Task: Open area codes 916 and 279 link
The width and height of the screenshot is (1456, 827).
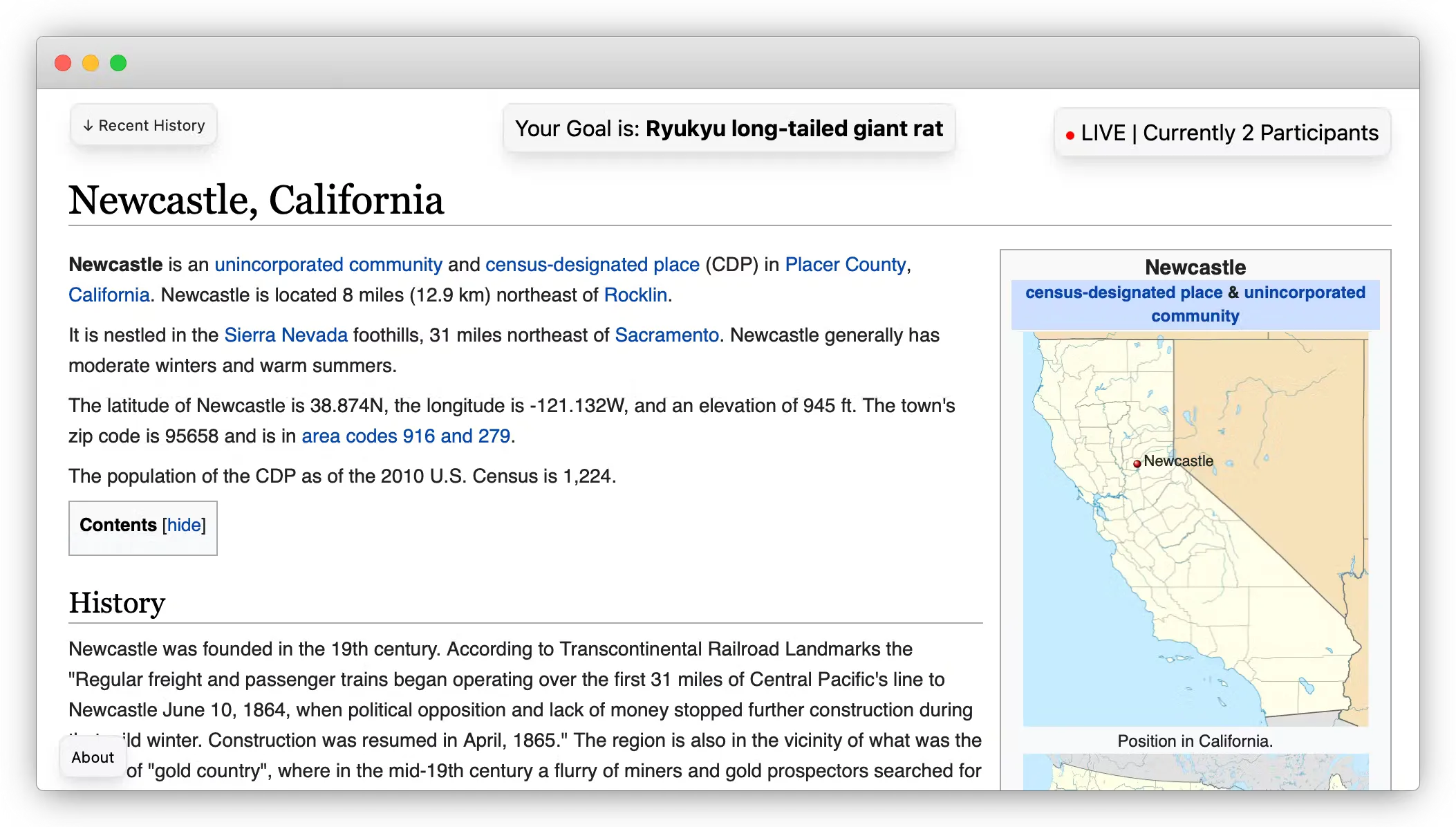Action: click(406, 436)
